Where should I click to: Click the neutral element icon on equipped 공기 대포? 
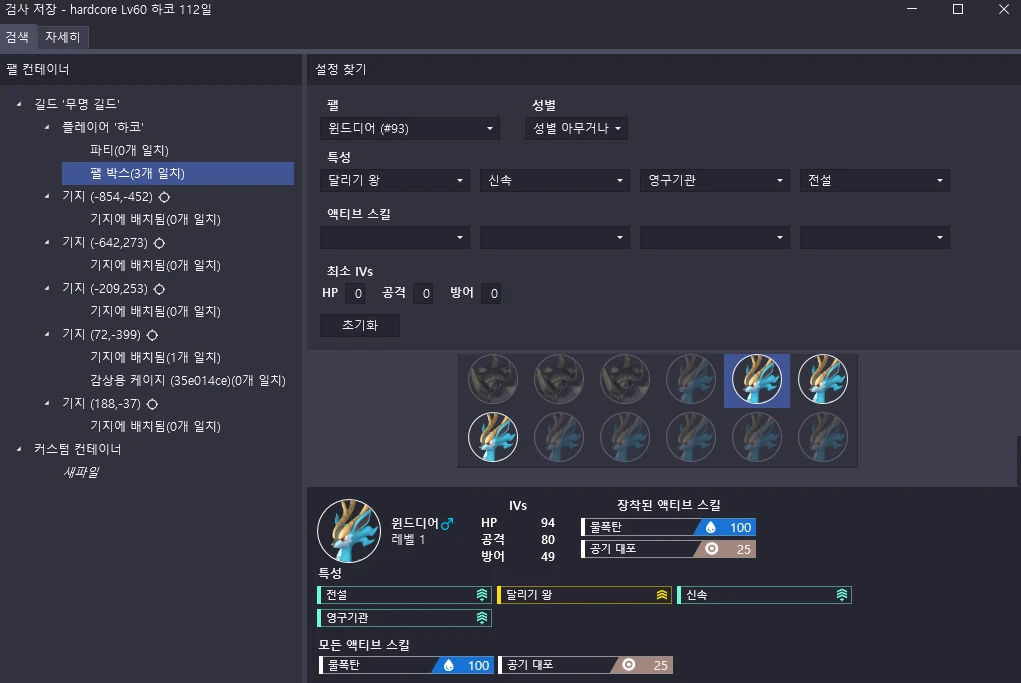pos(712,549)
